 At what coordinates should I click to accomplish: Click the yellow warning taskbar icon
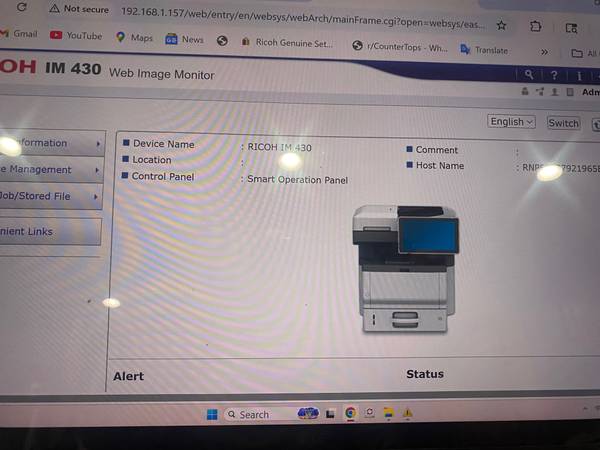coord(408,413)
